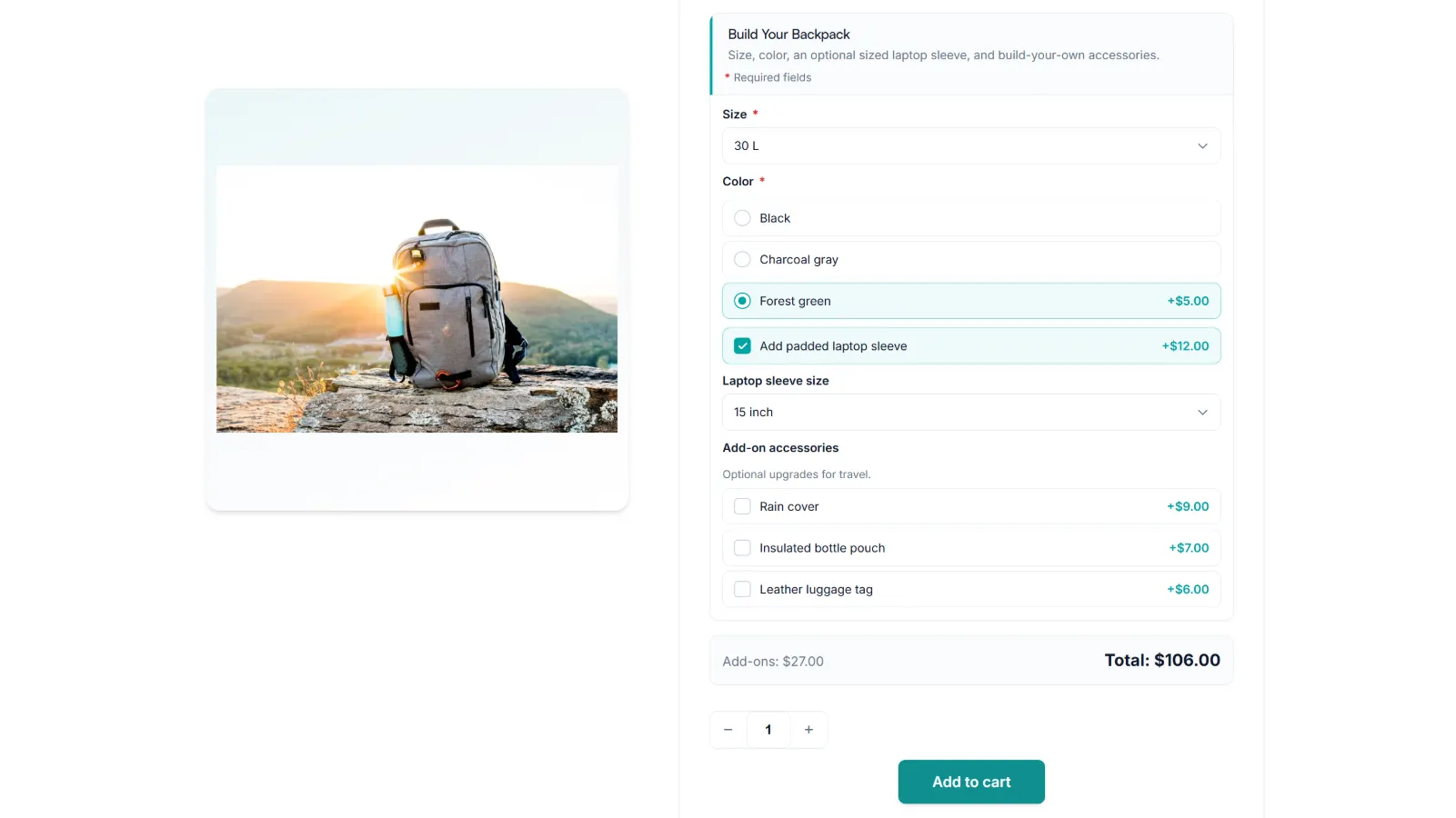Click the Rain cover +$9.00 price
This screenshot has height=818, width=1456.
pos(1188,506)
